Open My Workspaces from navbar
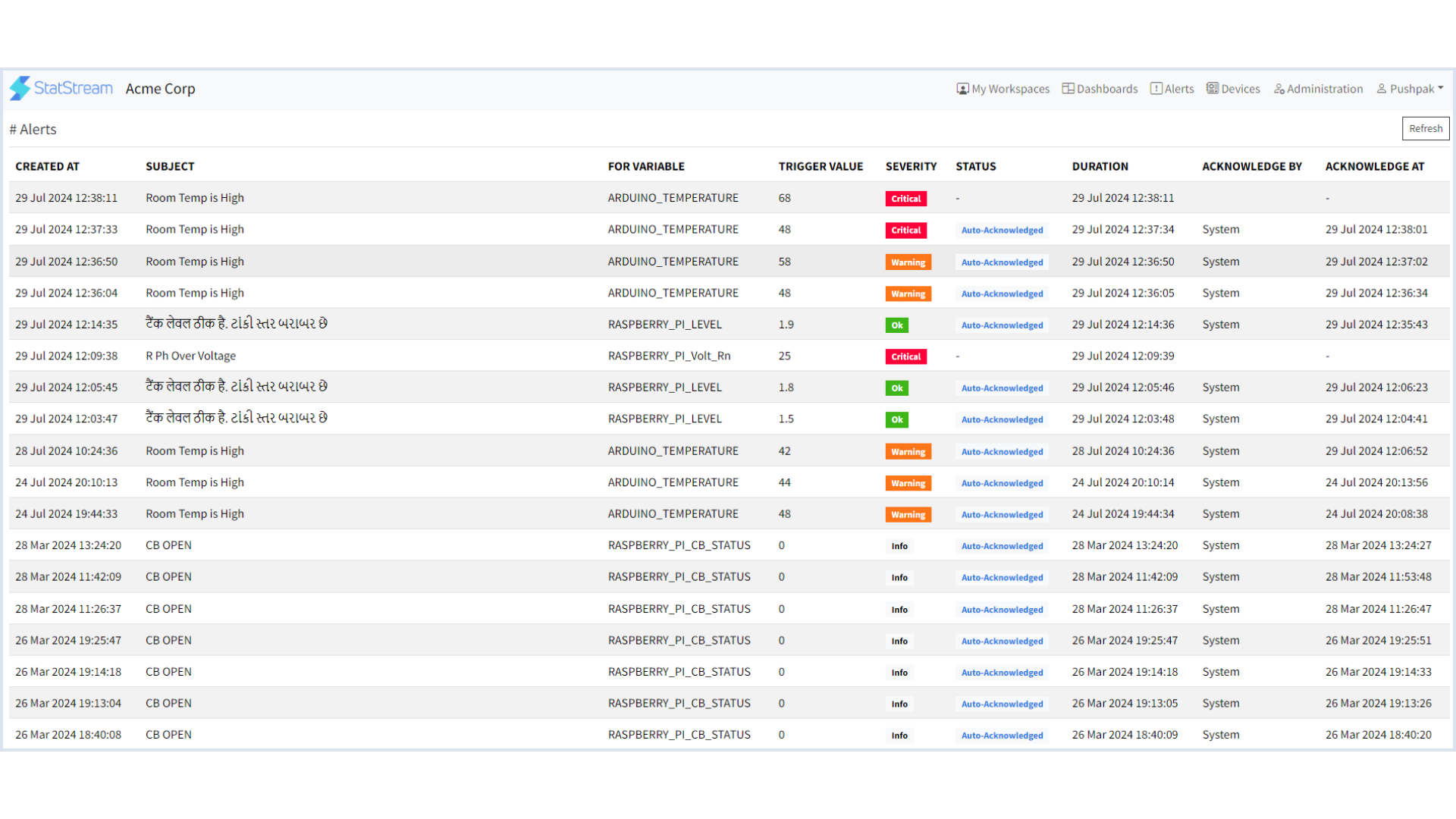The image size is (1456, 819). (x=1003, y=89)
